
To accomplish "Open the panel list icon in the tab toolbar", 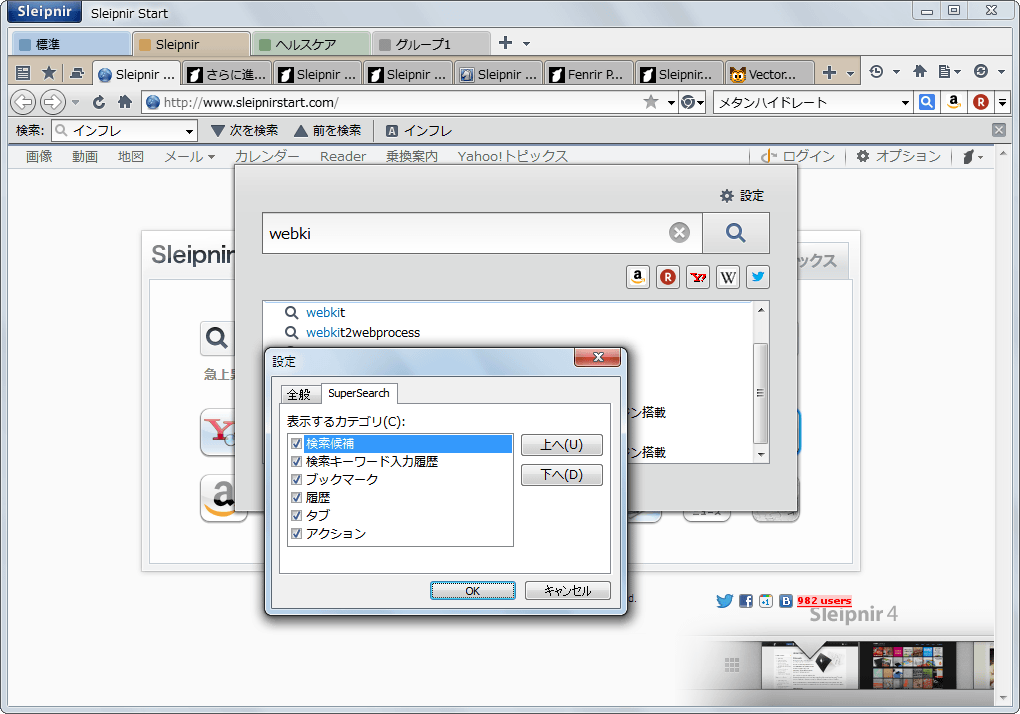I will 23,73.
